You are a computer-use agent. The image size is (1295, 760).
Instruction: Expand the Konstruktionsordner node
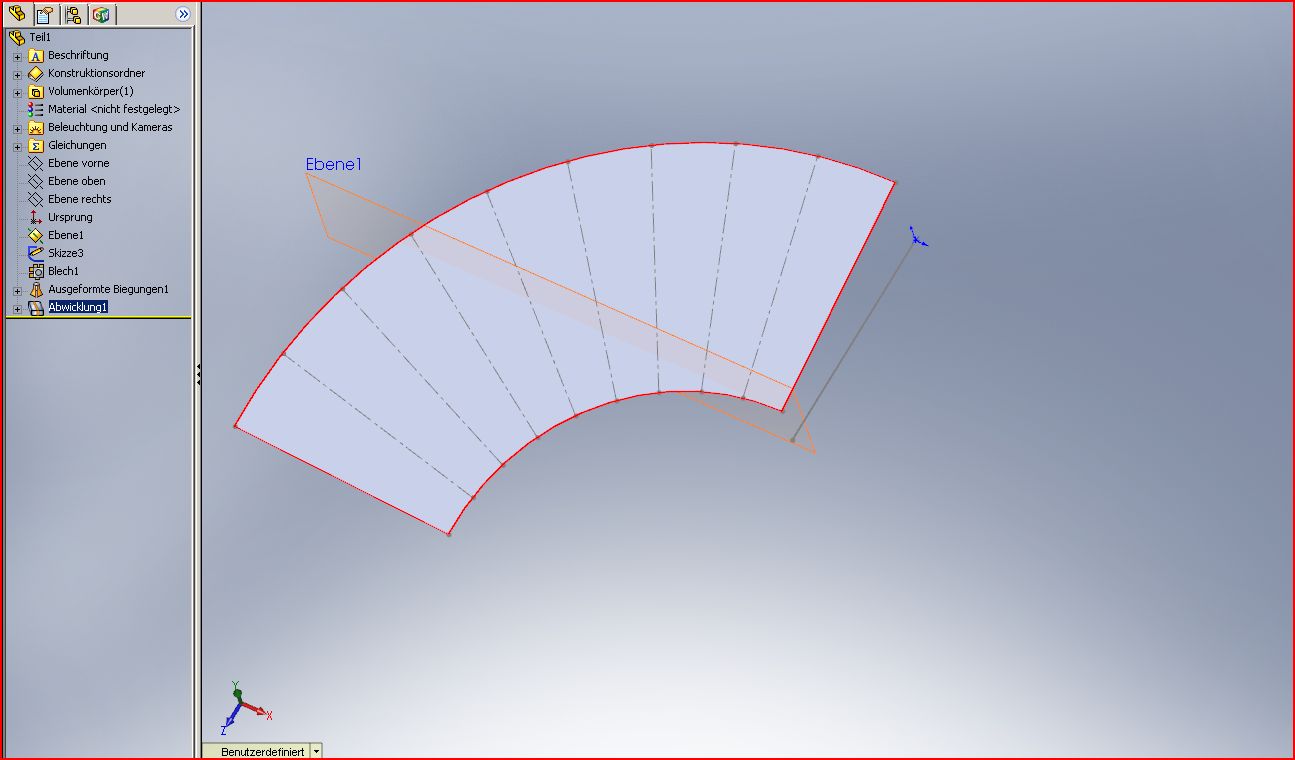tap(17, 74)
